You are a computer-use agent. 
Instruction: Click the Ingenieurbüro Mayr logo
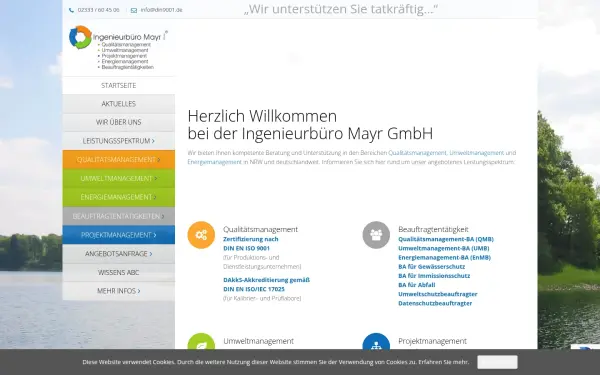pos(119,47)
